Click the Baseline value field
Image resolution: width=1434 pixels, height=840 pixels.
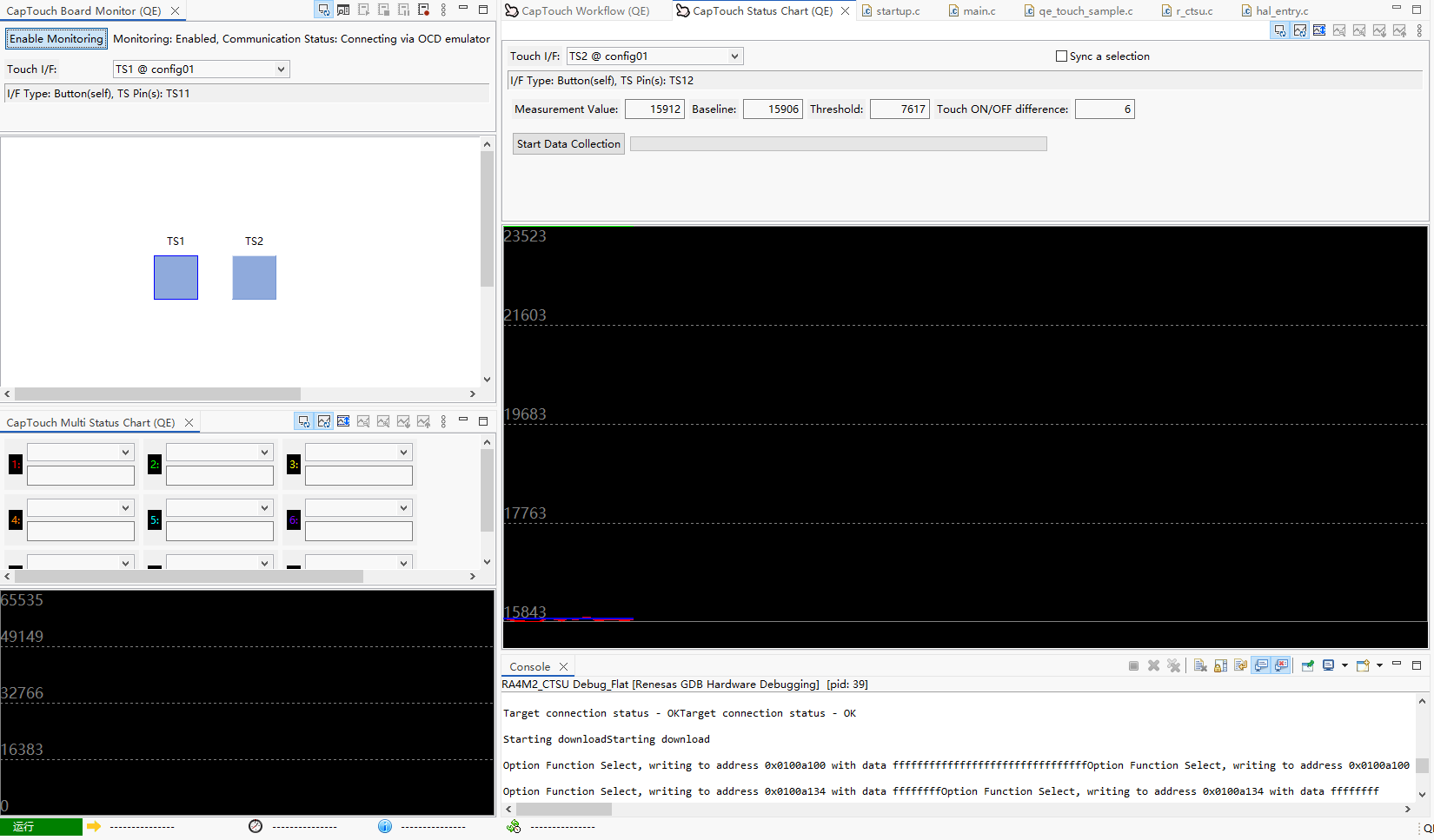(773, 109)
